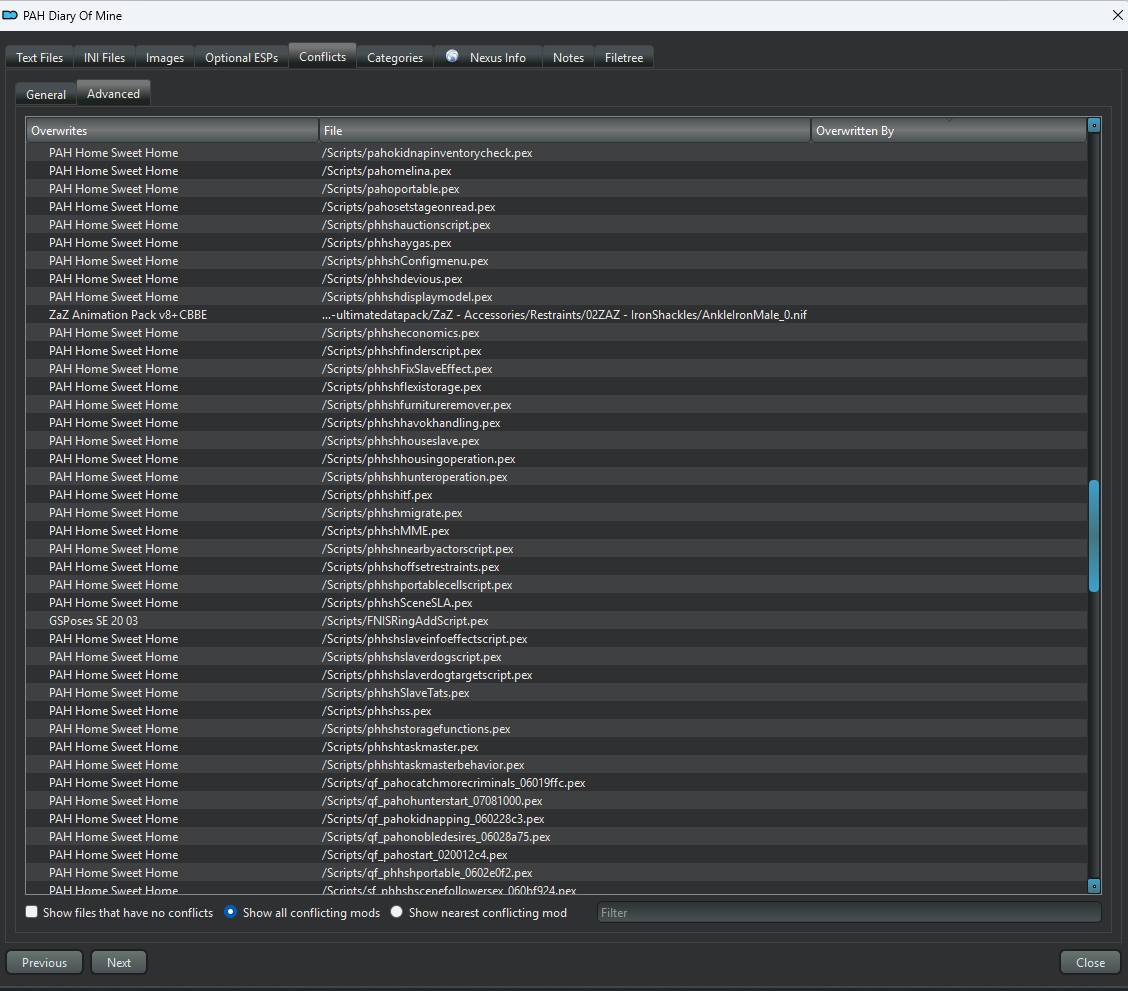Open the Optional ESPs tab
Image resolution: width=1128 pixels, height=991 pixels.
coord(242,58)
